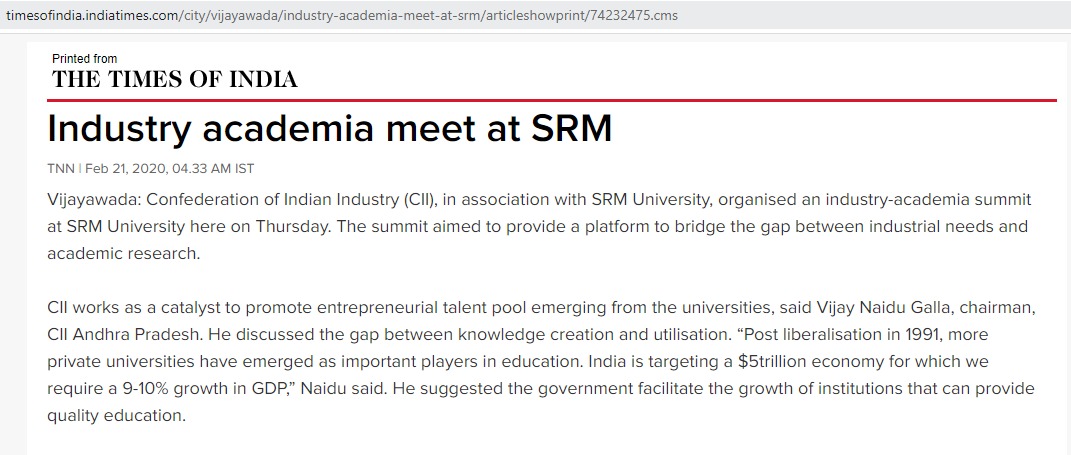This screenshot has height=455, width=1071.
Task: Click The Times of India logo
Action: 175,80
